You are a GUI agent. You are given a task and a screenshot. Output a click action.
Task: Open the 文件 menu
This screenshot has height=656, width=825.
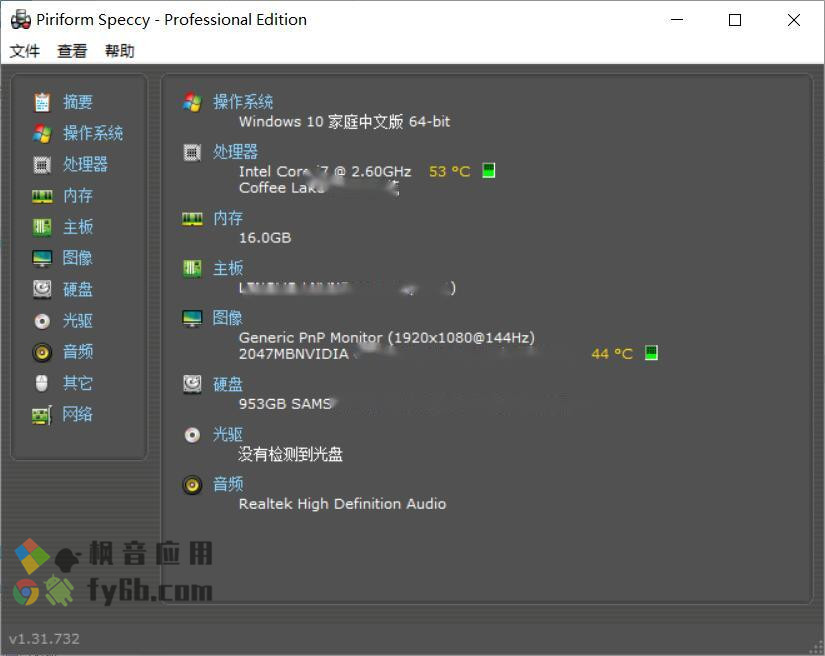(x=25, y=51)
